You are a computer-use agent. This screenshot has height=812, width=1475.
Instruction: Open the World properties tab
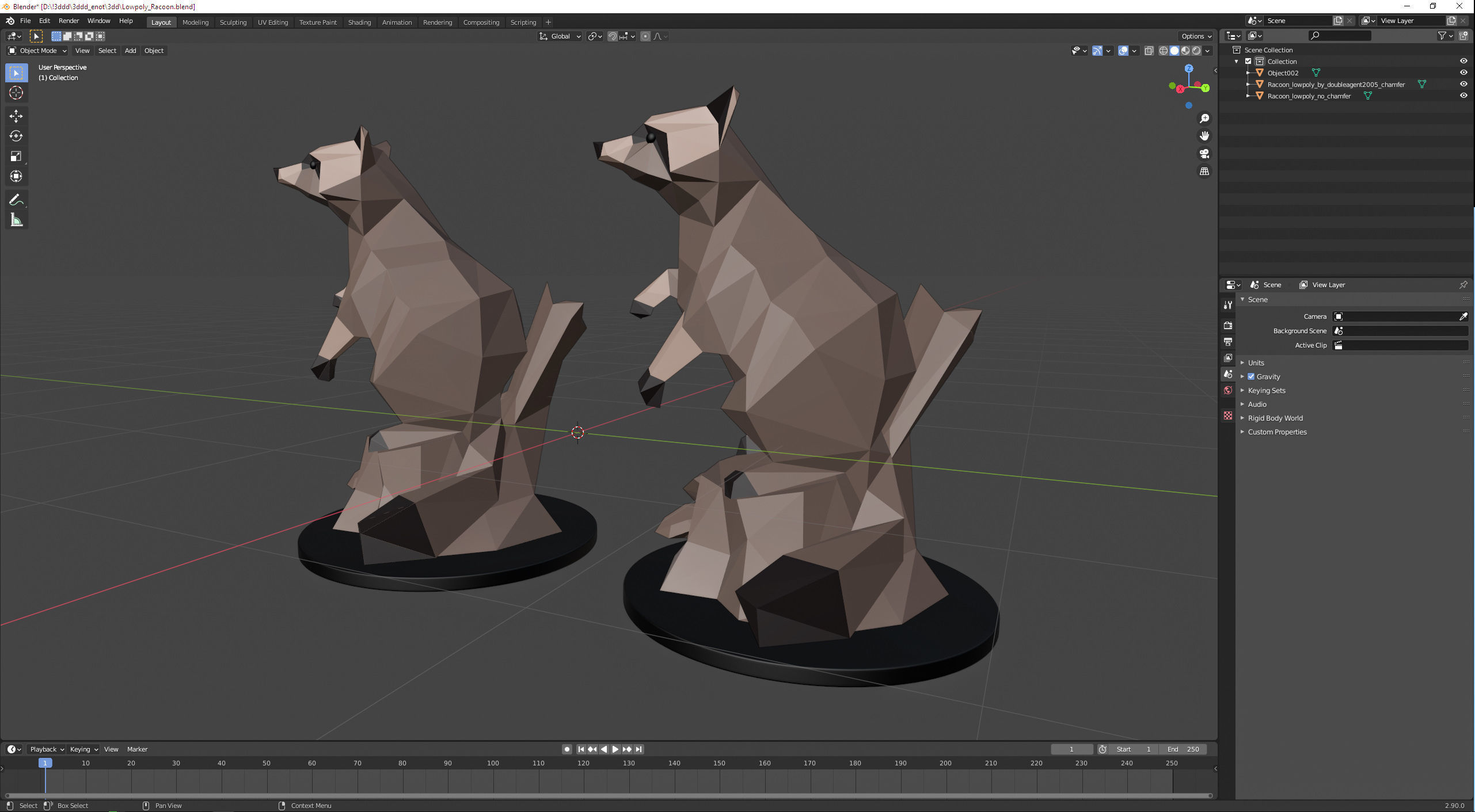pos(1228,390)
